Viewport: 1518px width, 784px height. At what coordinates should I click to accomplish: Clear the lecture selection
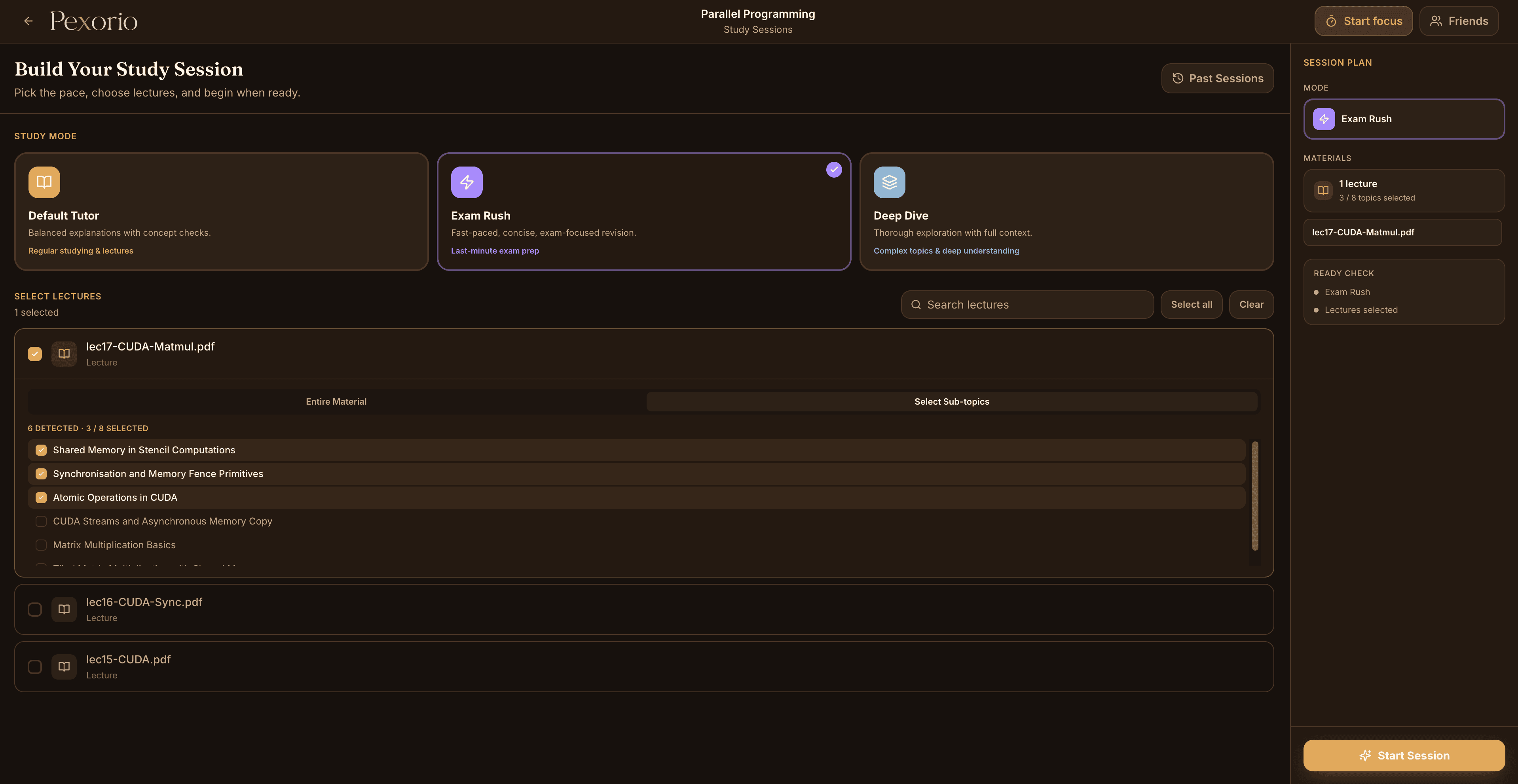click(x=1252, y=305)
